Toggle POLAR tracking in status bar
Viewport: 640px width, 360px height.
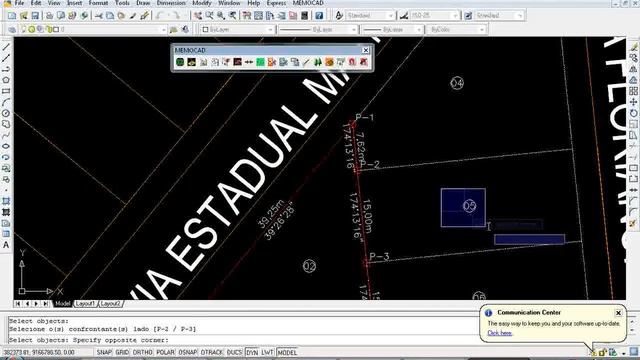(x=165, y=352)
